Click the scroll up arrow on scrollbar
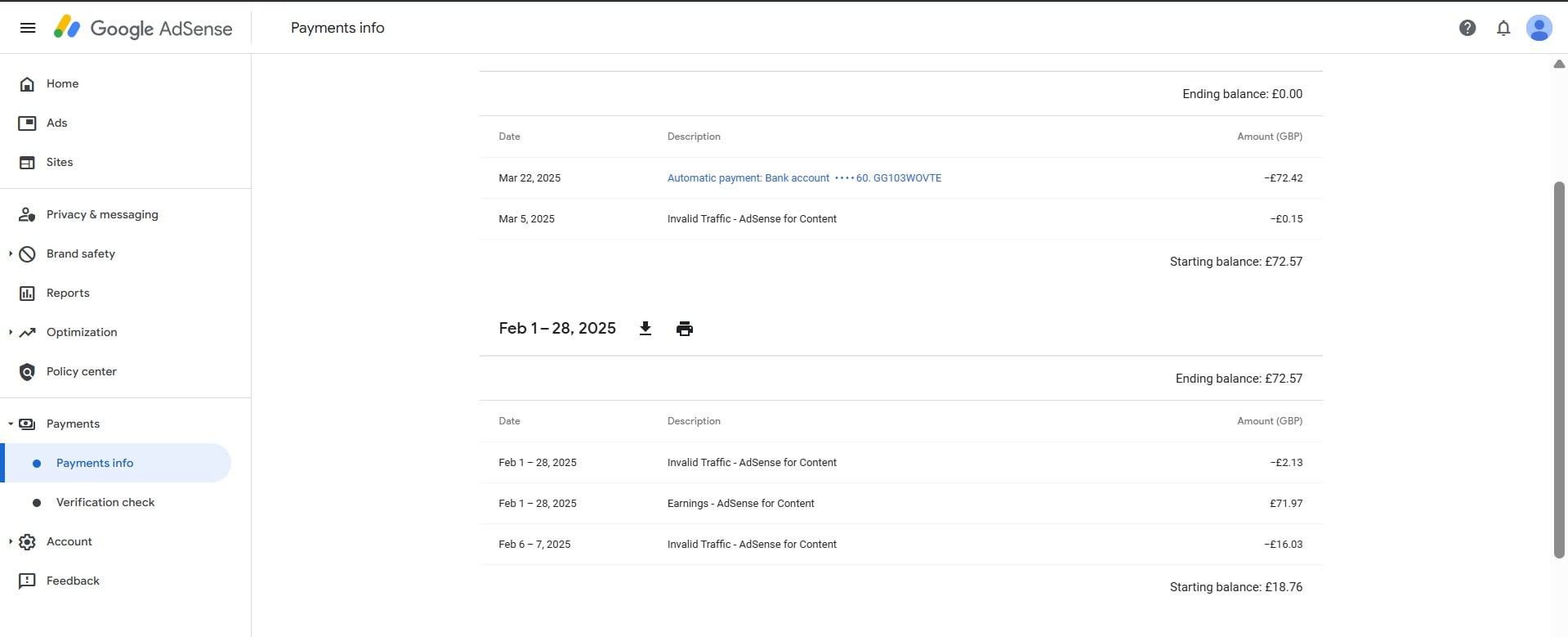 (x=1558, y=64)
